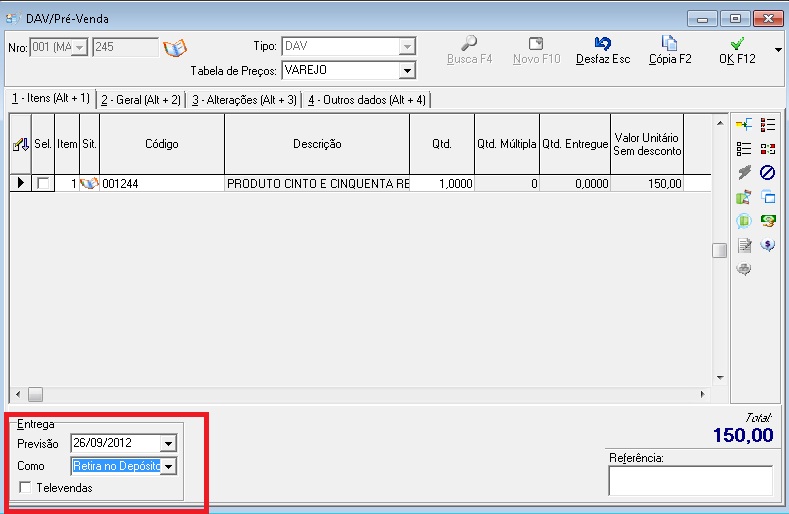This screenshot has width=789, height=514.
Task: Enable the Televendas checkbox
Action: coord(25,488)
